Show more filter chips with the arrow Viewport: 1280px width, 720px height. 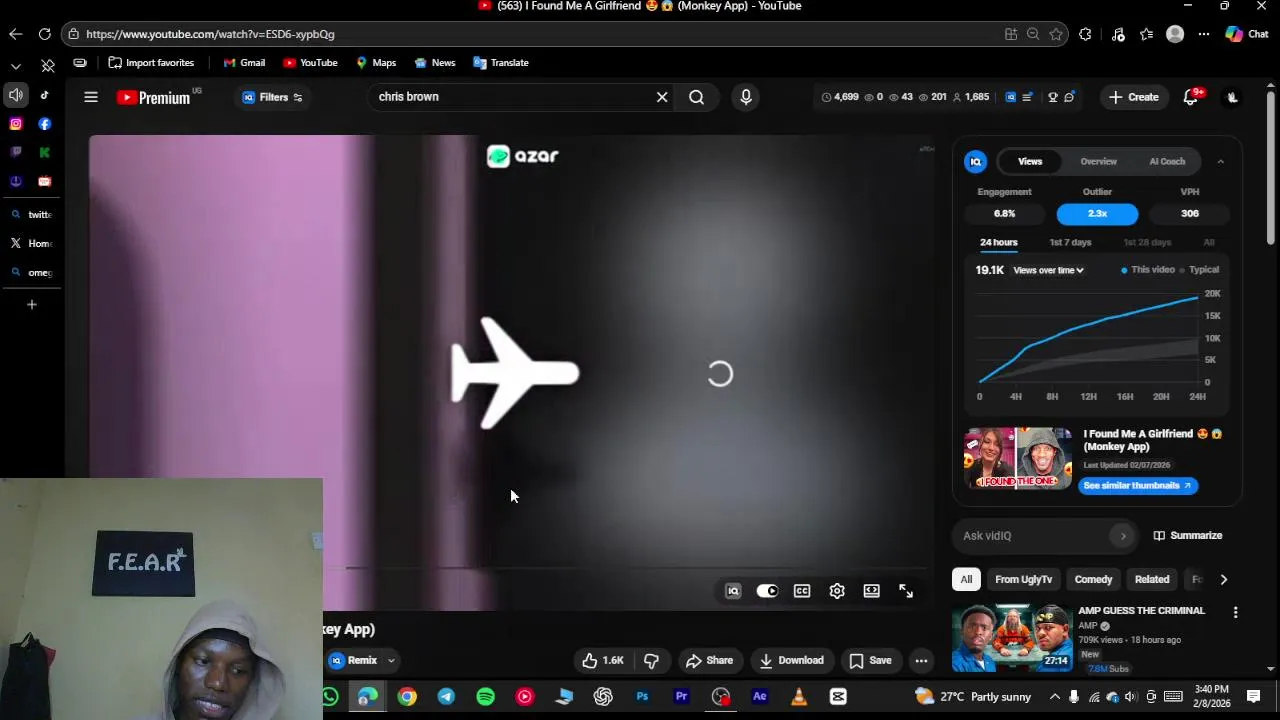1223,579
